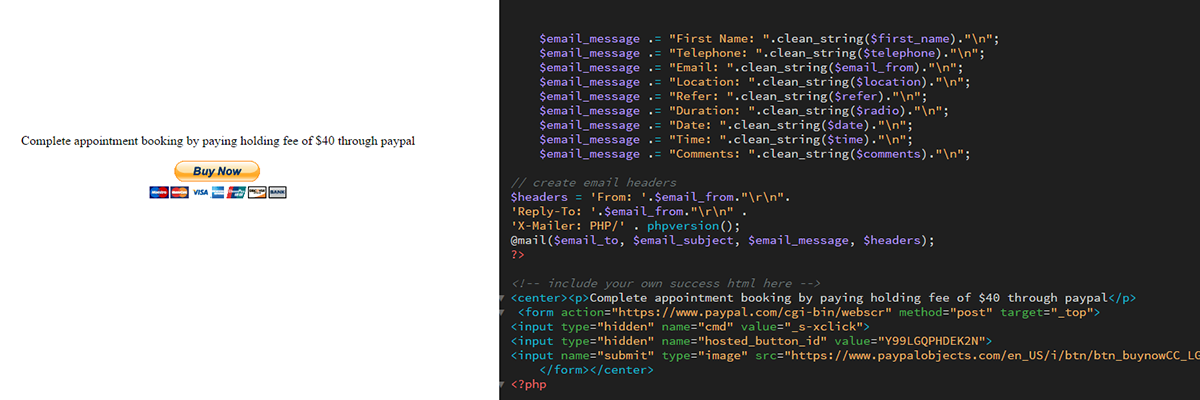Click the "Date: " code line
Image resolution: width=1200 pixels, height=400 pixels.
[726, 125]
